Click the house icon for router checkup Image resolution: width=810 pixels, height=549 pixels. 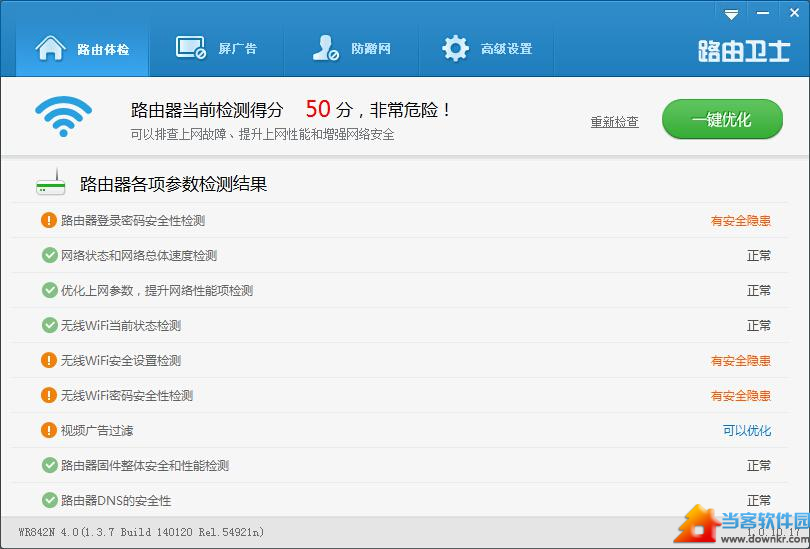(x=50, y=49)
